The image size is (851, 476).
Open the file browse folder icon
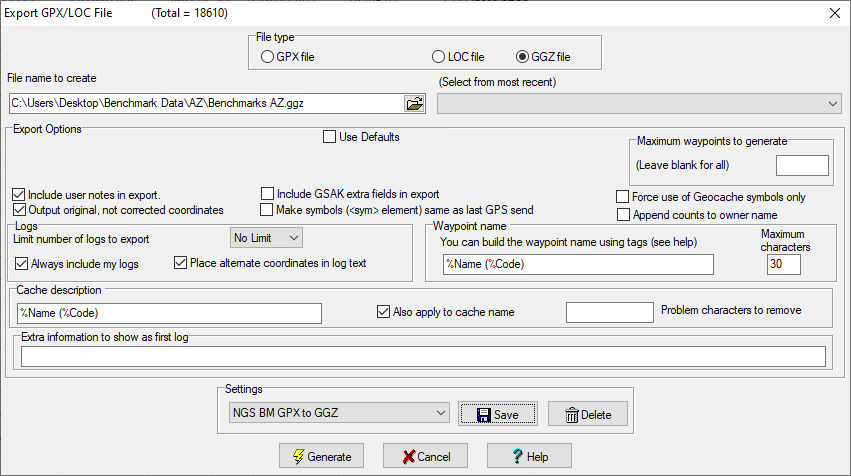click(415, 103)
